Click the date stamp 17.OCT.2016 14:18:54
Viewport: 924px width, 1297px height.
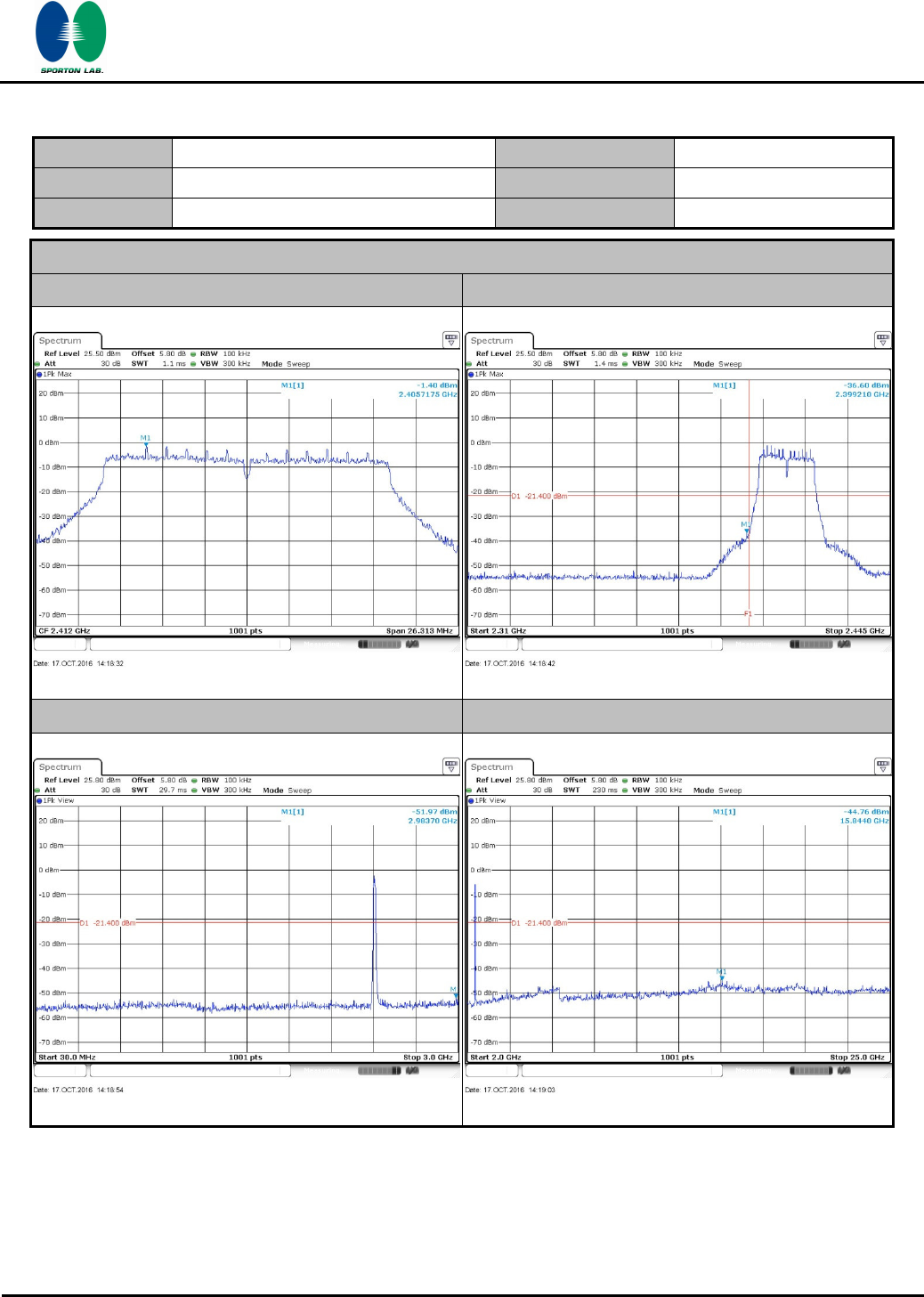pyautogui.click(x=78, y=1090)
